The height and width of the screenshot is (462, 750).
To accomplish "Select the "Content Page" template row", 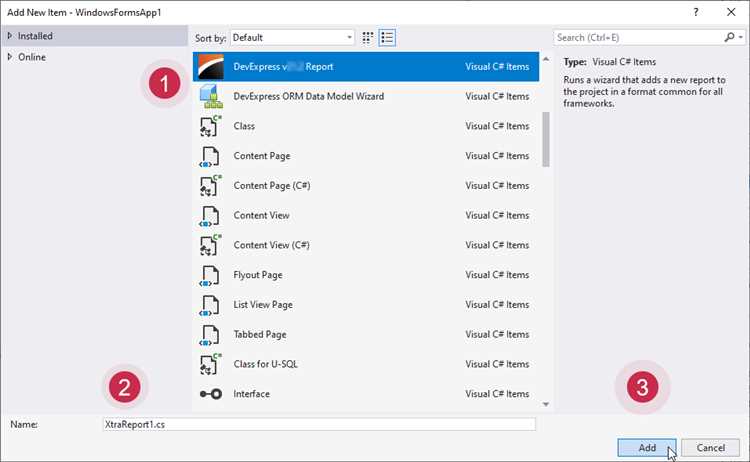I will (x=366, y=156).
